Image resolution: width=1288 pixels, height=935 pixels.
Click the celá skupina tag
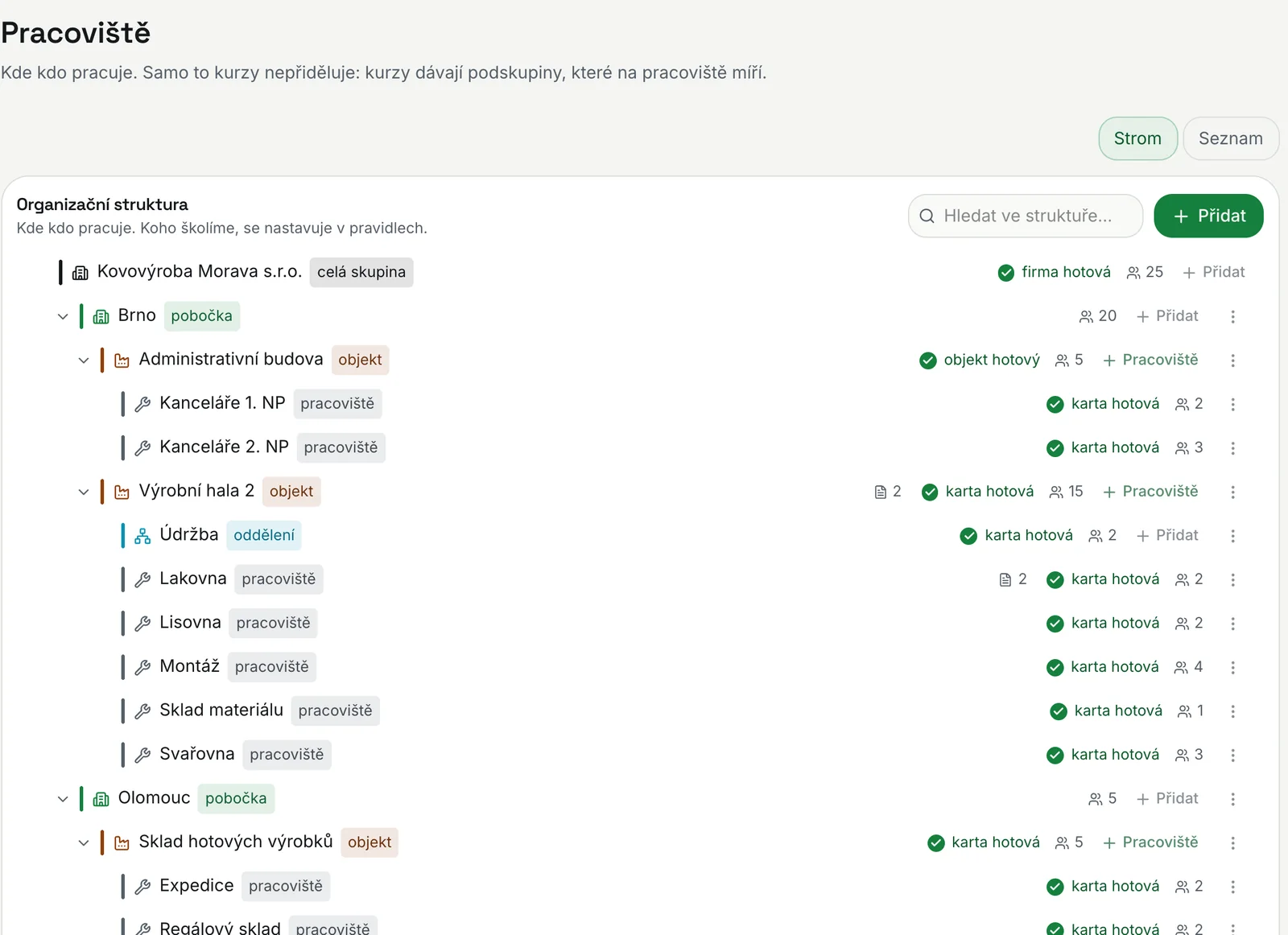(x=361, y=272)
